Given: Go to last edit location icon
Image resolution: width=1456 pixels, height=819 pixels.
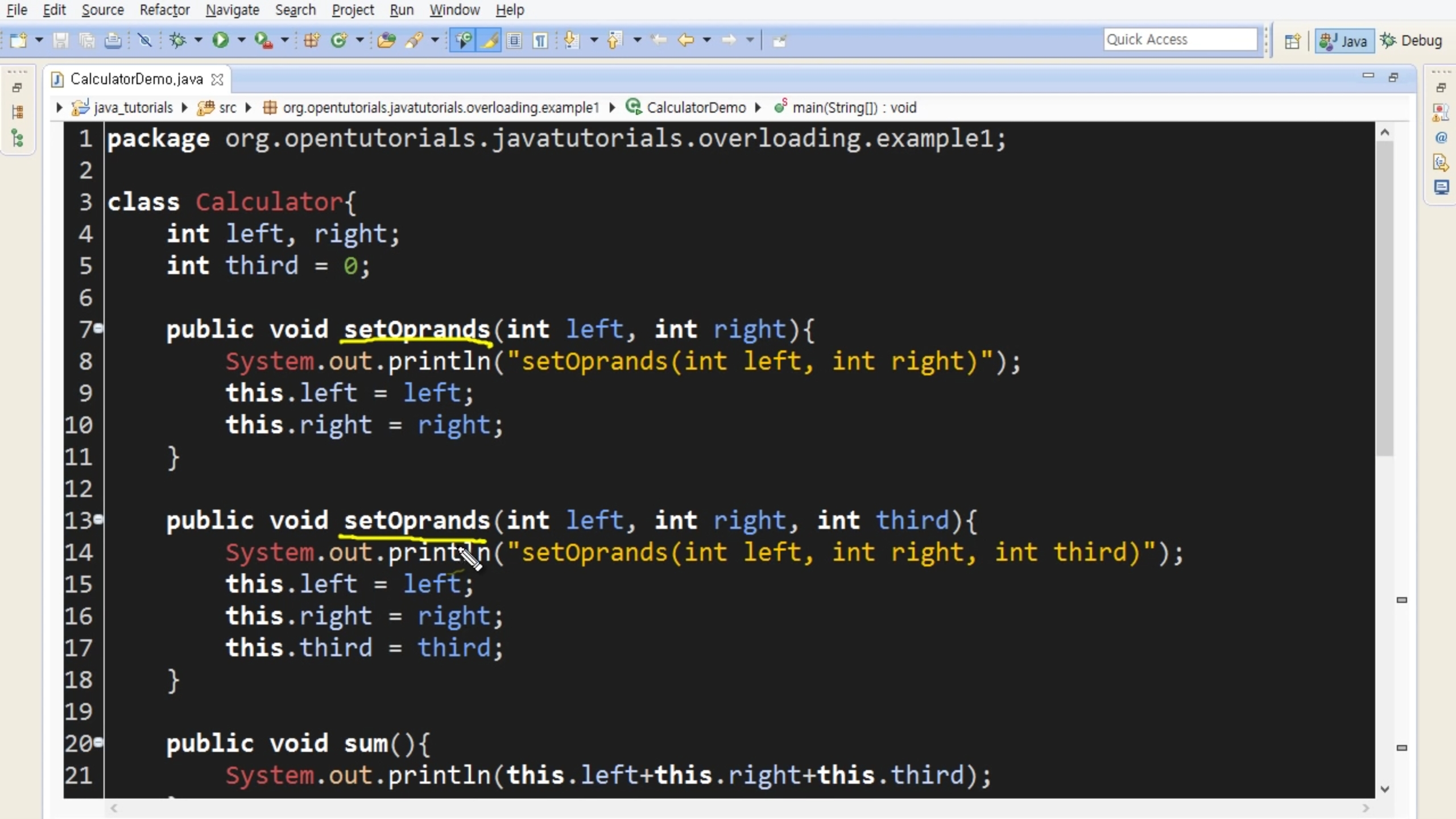Looking at the screenshot, I should coord(659,40).
